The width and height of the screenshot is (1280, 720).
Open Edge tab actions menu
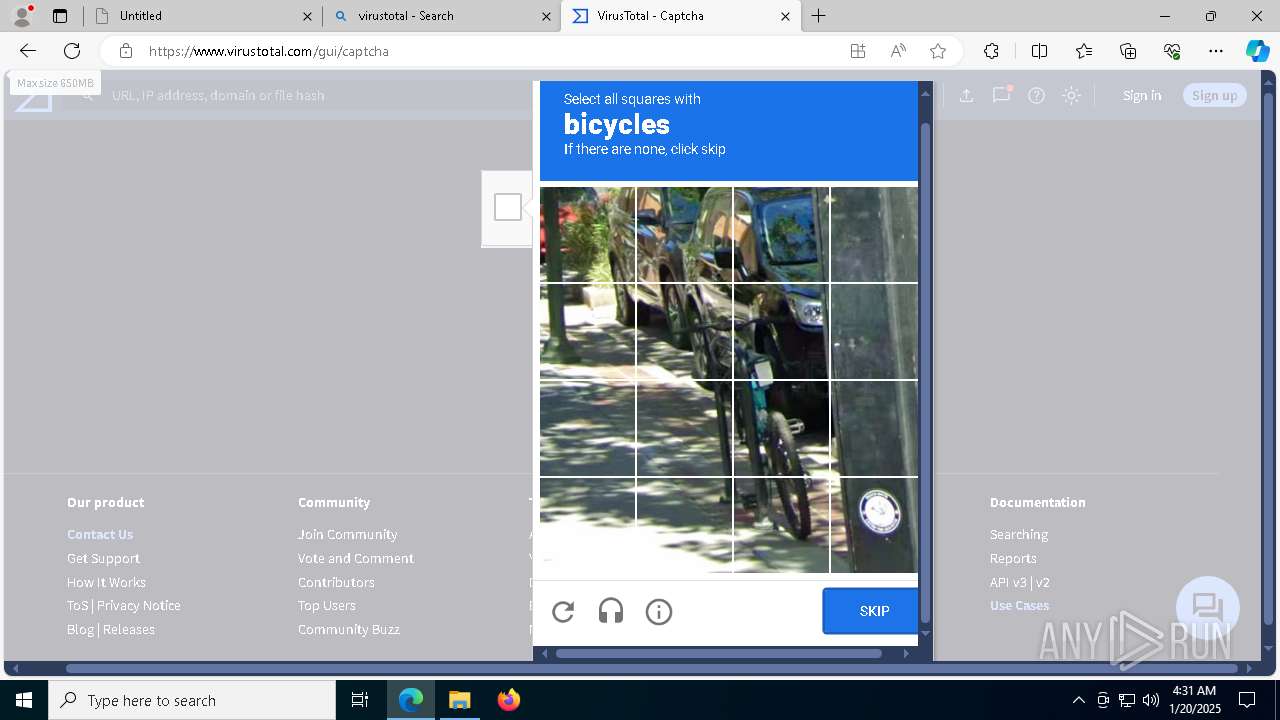(60, 16)
